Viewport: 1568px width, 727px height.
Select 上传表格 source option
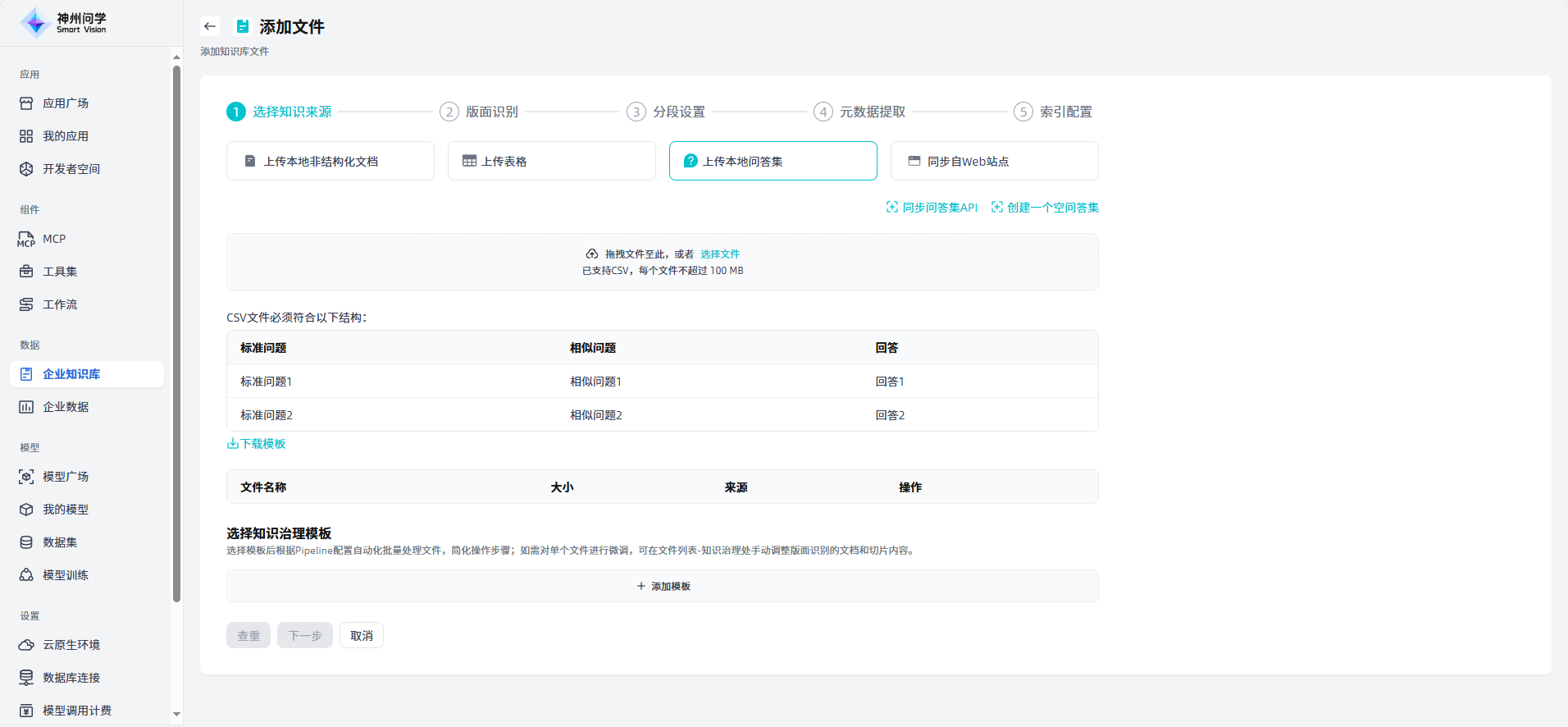[x=551, y=161]
